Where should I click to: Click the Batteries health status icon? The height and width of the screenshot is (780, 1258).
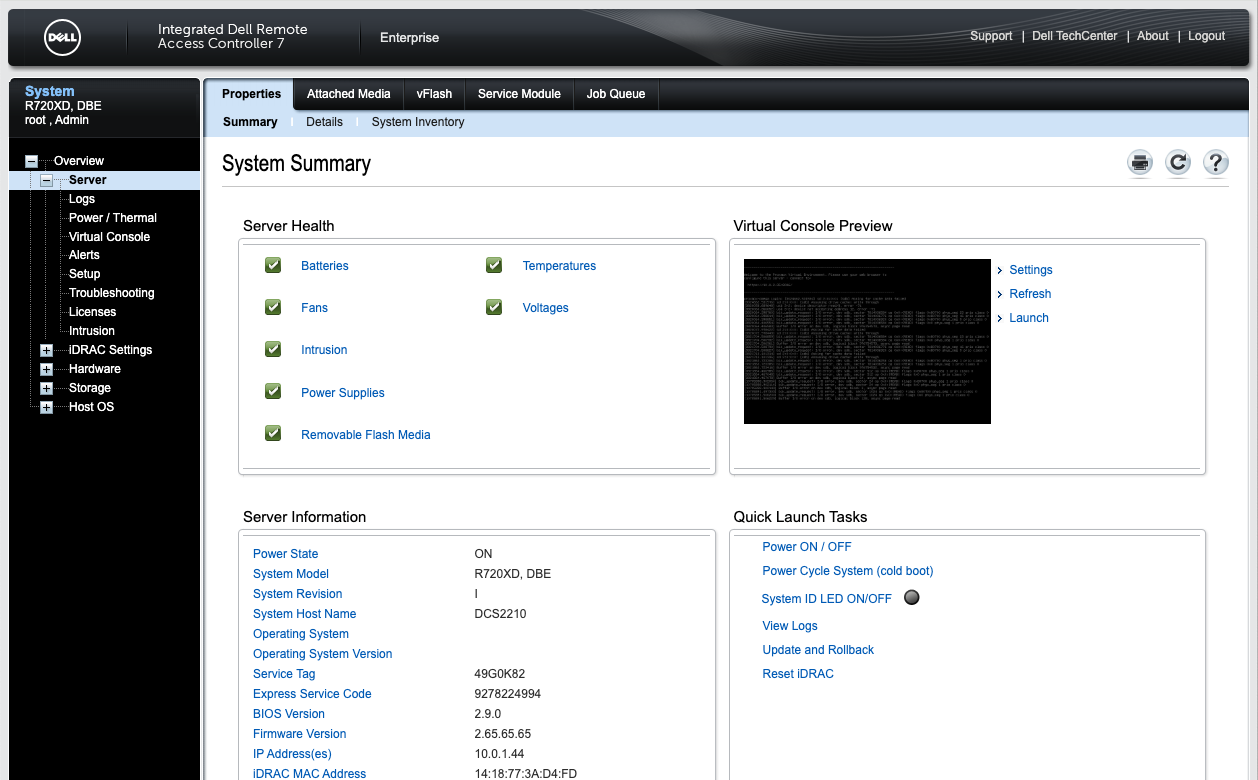coord(273,265)
